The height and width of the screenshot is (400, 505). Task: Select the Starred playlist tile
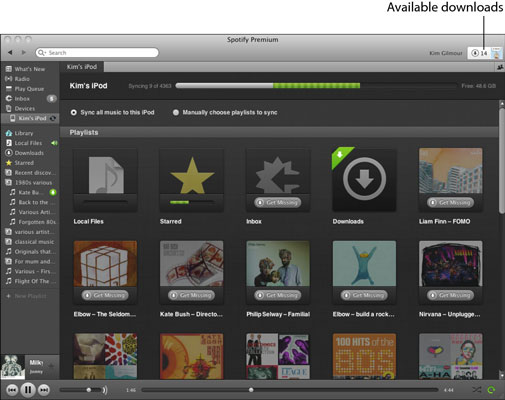tap(192, 180)
